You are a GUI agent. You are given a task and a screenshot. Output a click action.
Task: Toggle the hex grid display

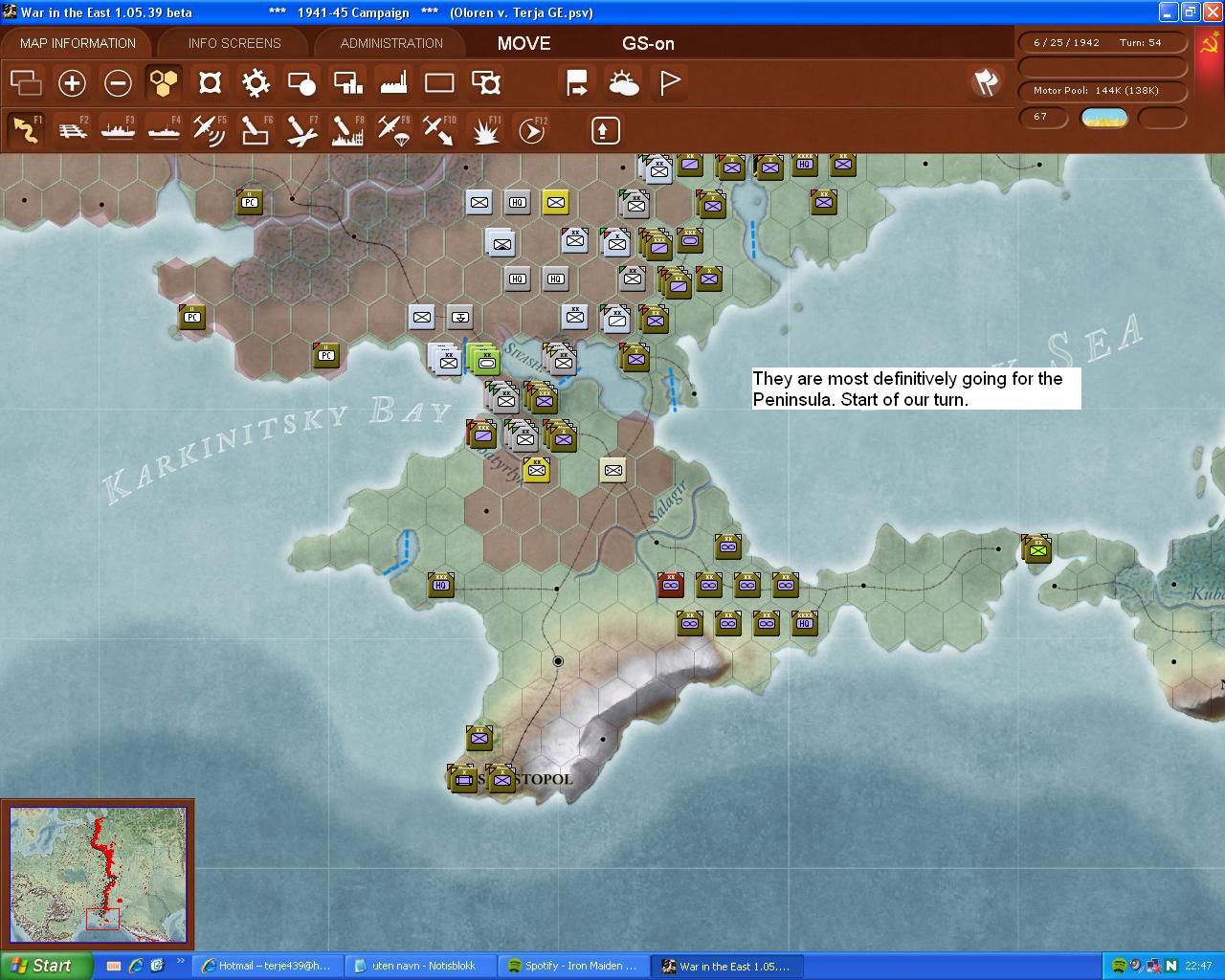[164, 83]
